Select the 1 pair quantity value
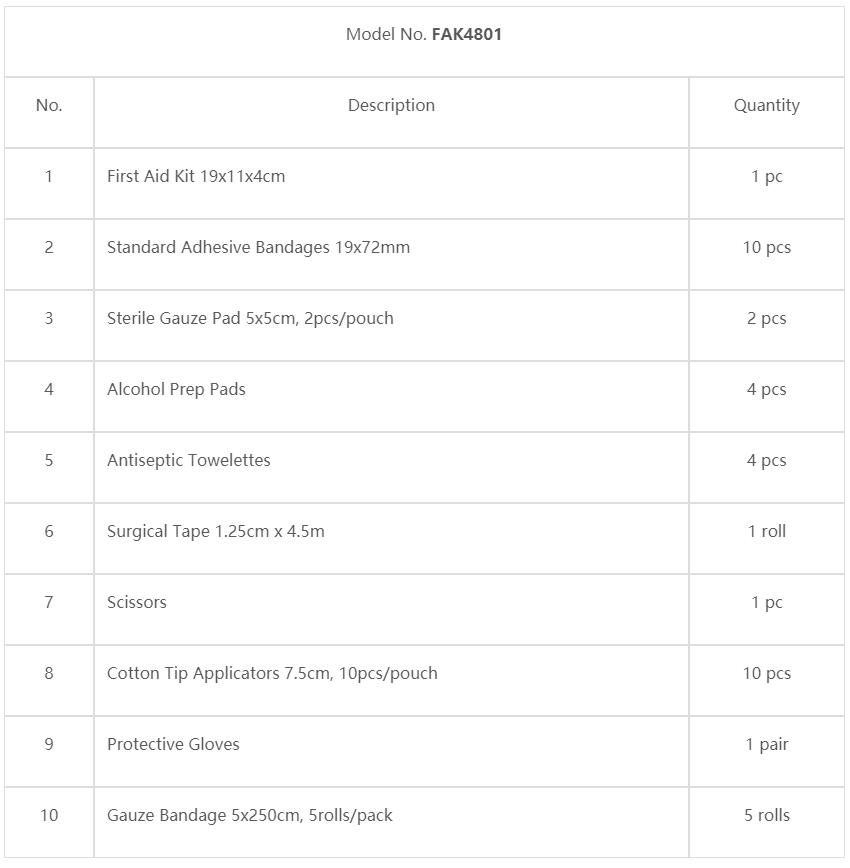The height and width of the screenshot is (868, 850). [x=766, y=744]
